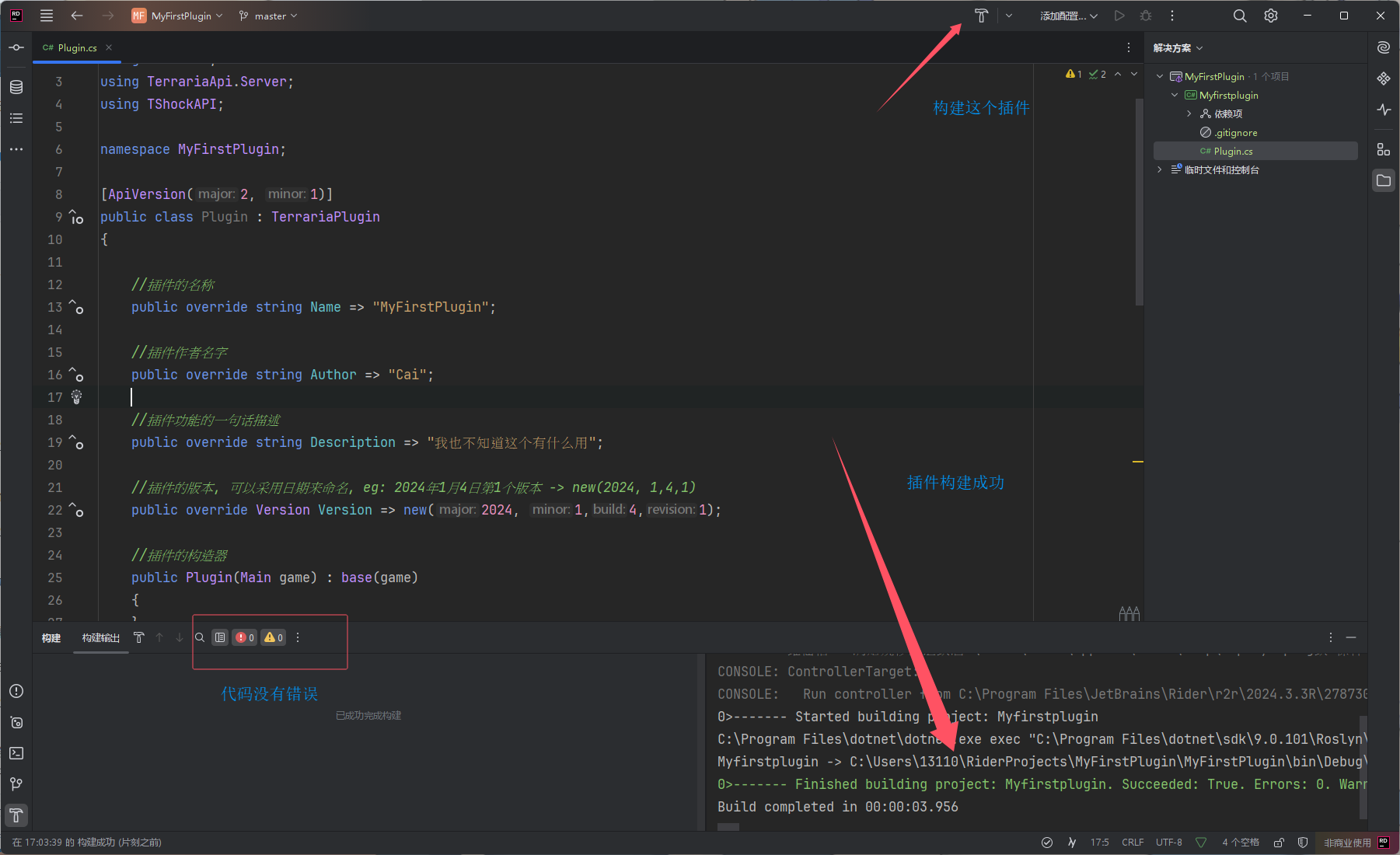Go to next highlighted problem arrow

click(1134, 74)
